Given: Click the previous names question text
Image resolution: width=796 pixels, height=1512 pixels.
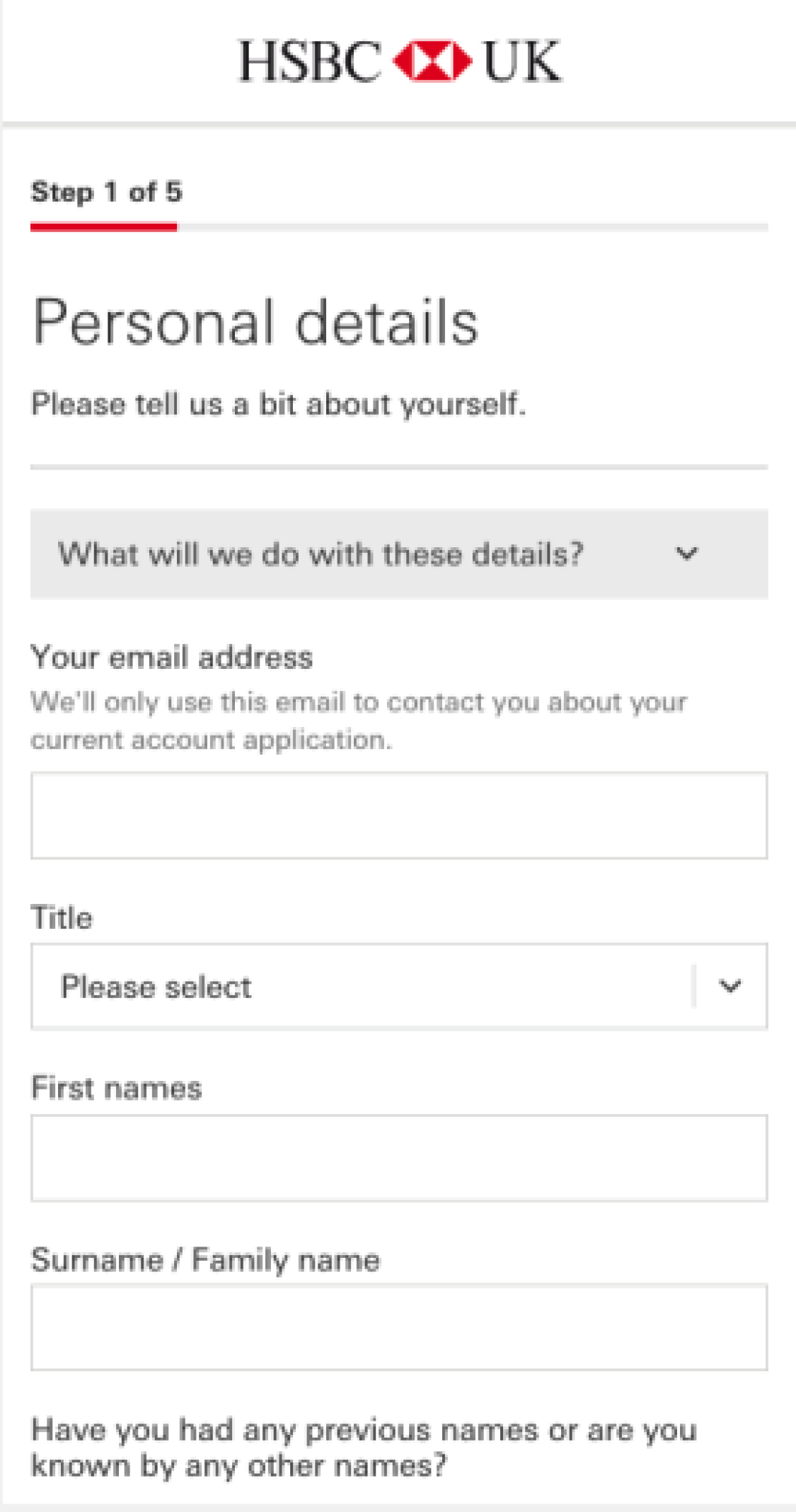Looking at the screenshot, I should click(x=364, y=1448).
